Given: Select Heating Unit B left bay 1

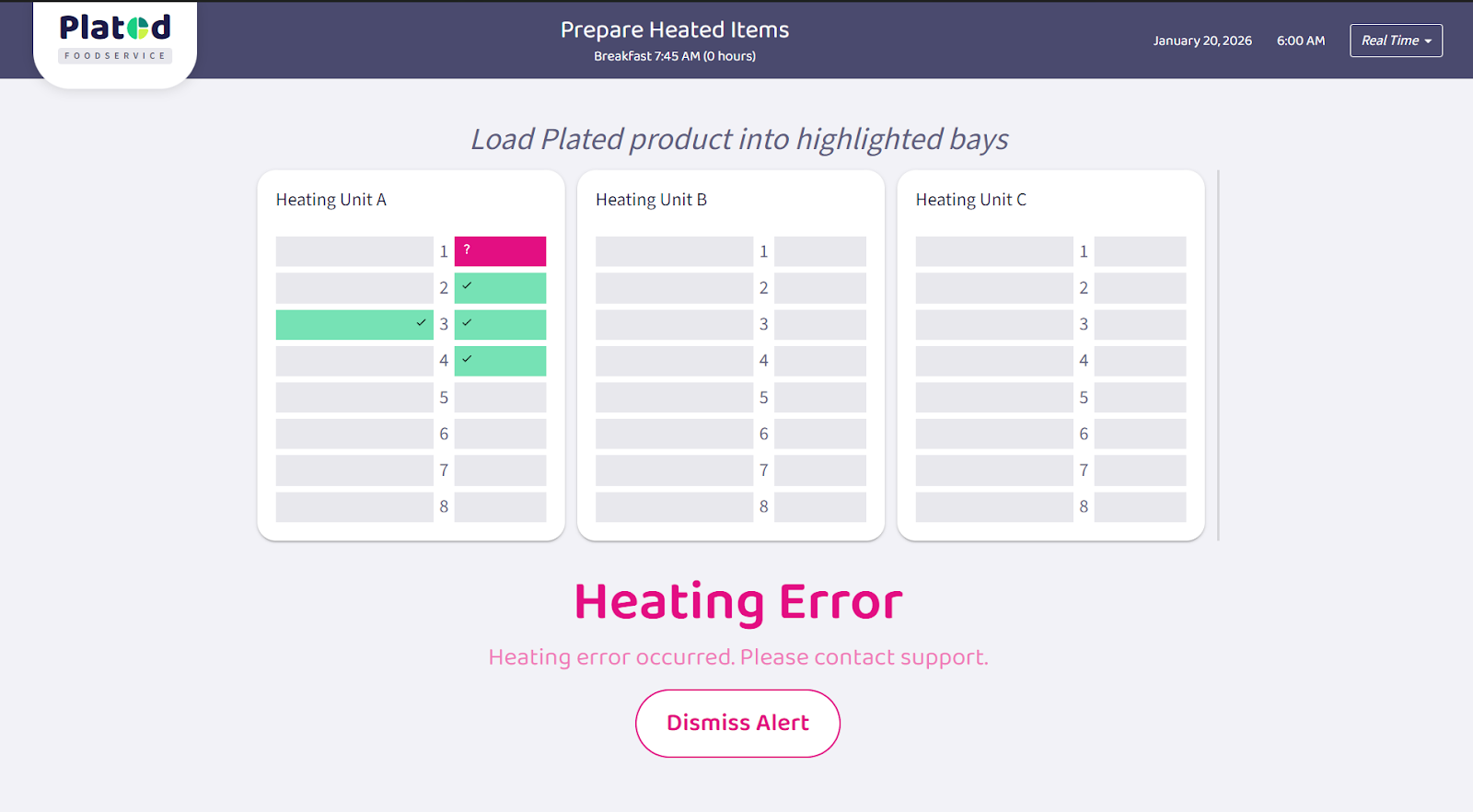Looking at the screenshot, I should (674, 251).
